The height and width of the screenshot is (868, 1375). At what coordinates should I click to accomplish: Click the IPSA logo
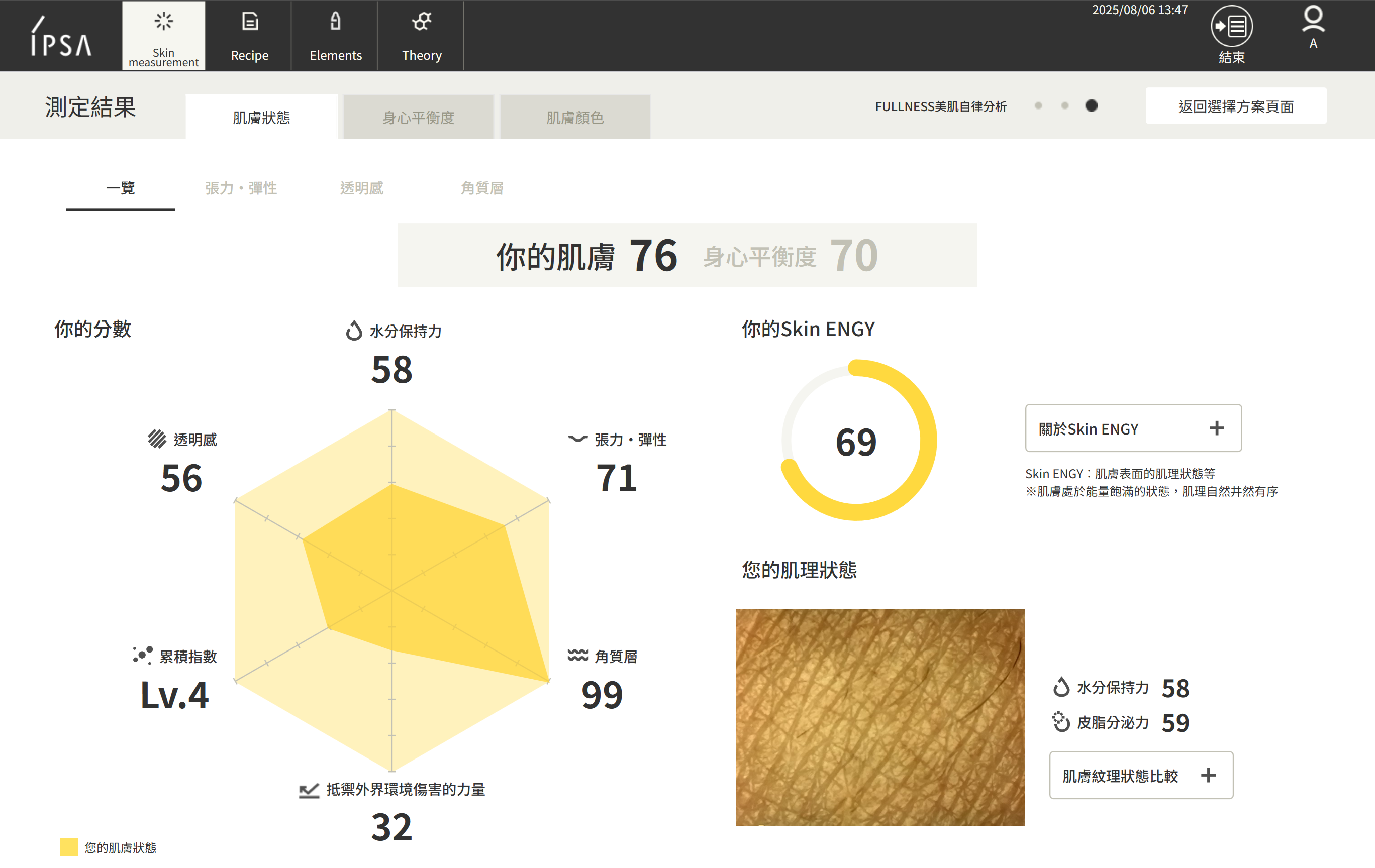pos(60,37)
